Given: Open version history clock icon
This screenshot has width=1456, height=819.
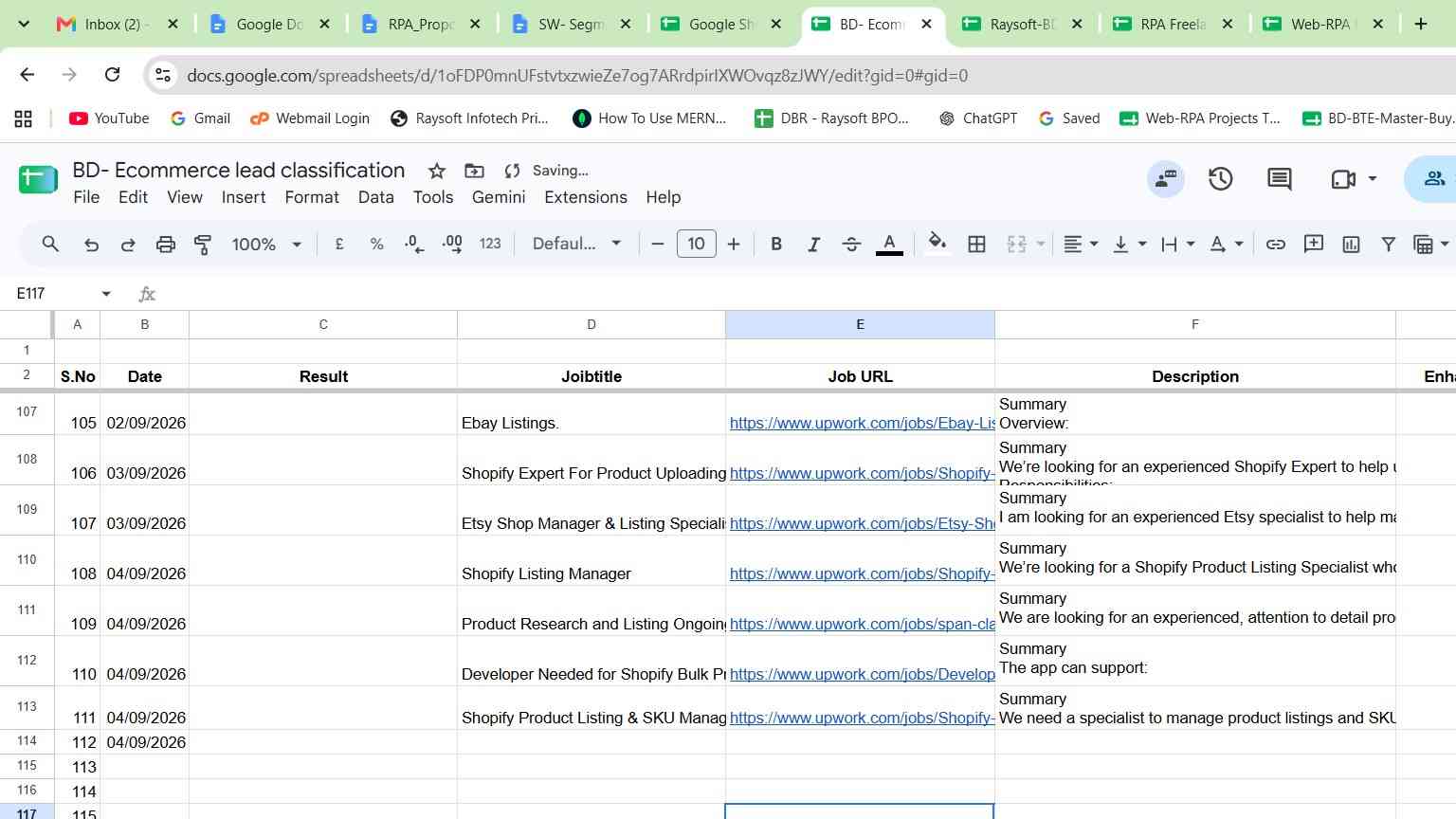Looking at the screenshot, I should click(1220, 178).
